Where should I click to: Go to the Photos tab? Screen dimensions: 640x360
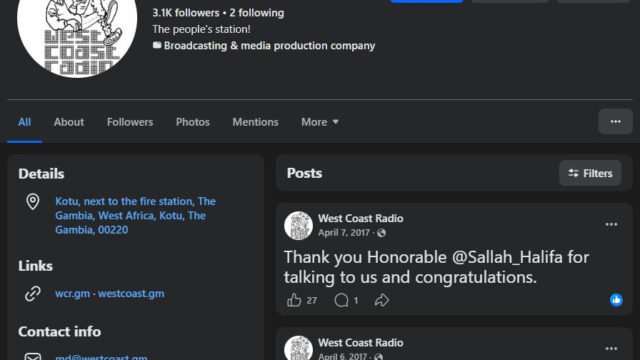point(193,122)
